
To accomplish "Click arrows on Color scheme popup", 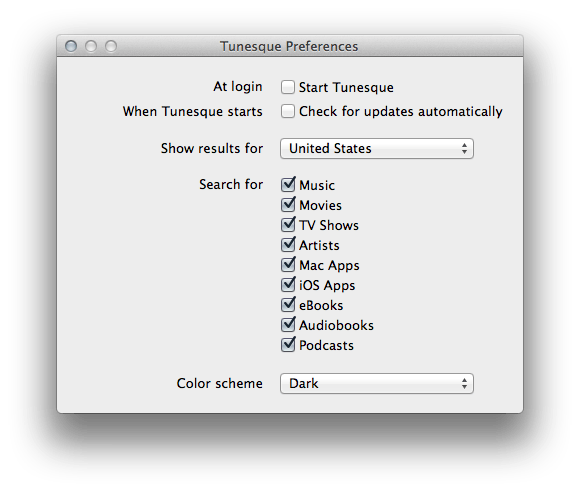I will point(464,384).
